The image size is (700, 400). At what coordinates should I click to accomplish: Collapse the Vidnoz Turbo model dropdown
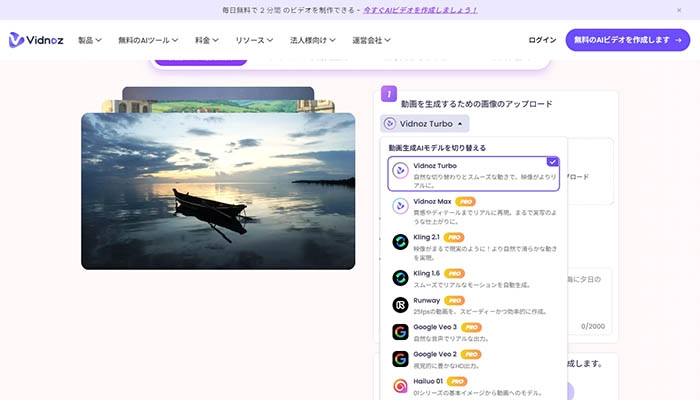click(425, 124)
